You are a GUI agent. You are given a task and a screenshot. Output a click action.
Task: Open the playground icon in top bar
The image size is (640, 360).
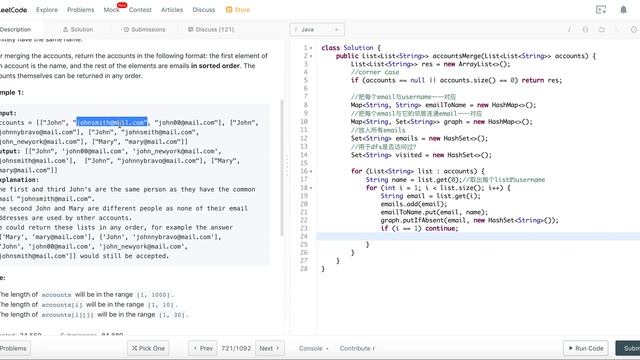tap(601, 10)
